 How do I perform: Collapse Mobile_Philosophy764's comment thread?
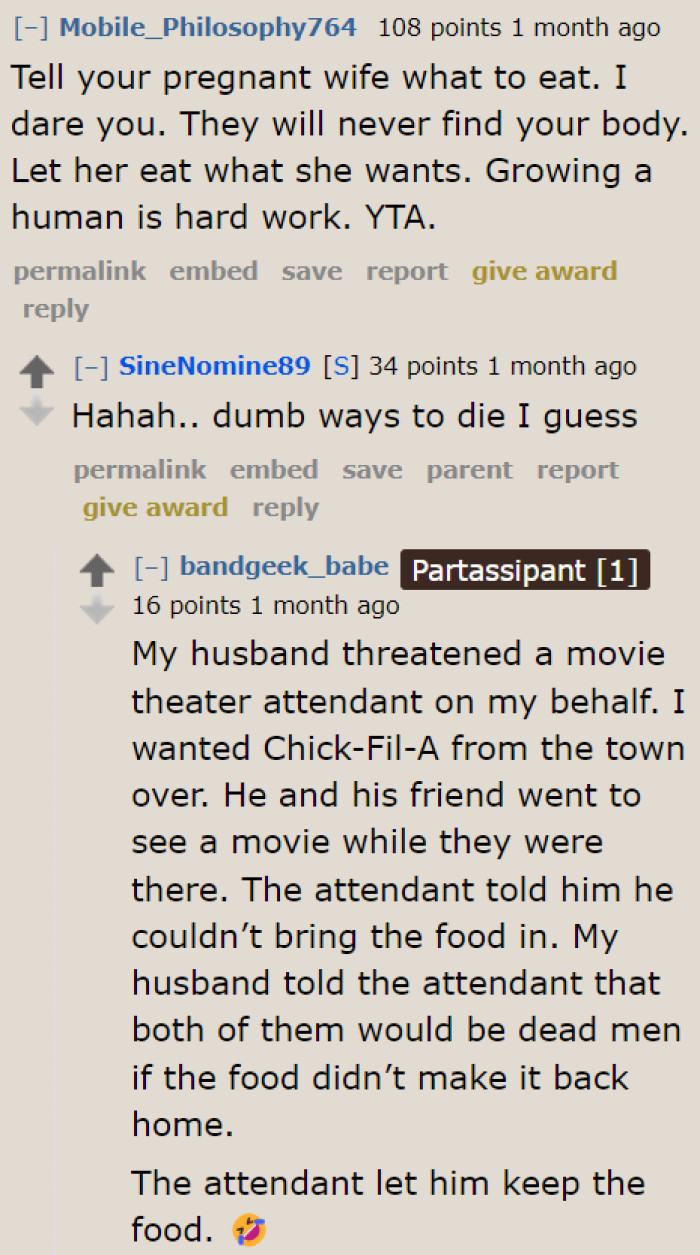(x=26, y=26)
